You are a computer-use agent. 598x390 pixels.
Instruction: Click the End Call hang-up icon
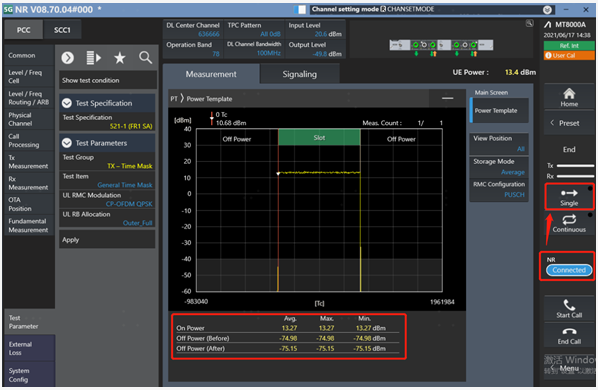(569, 331)
